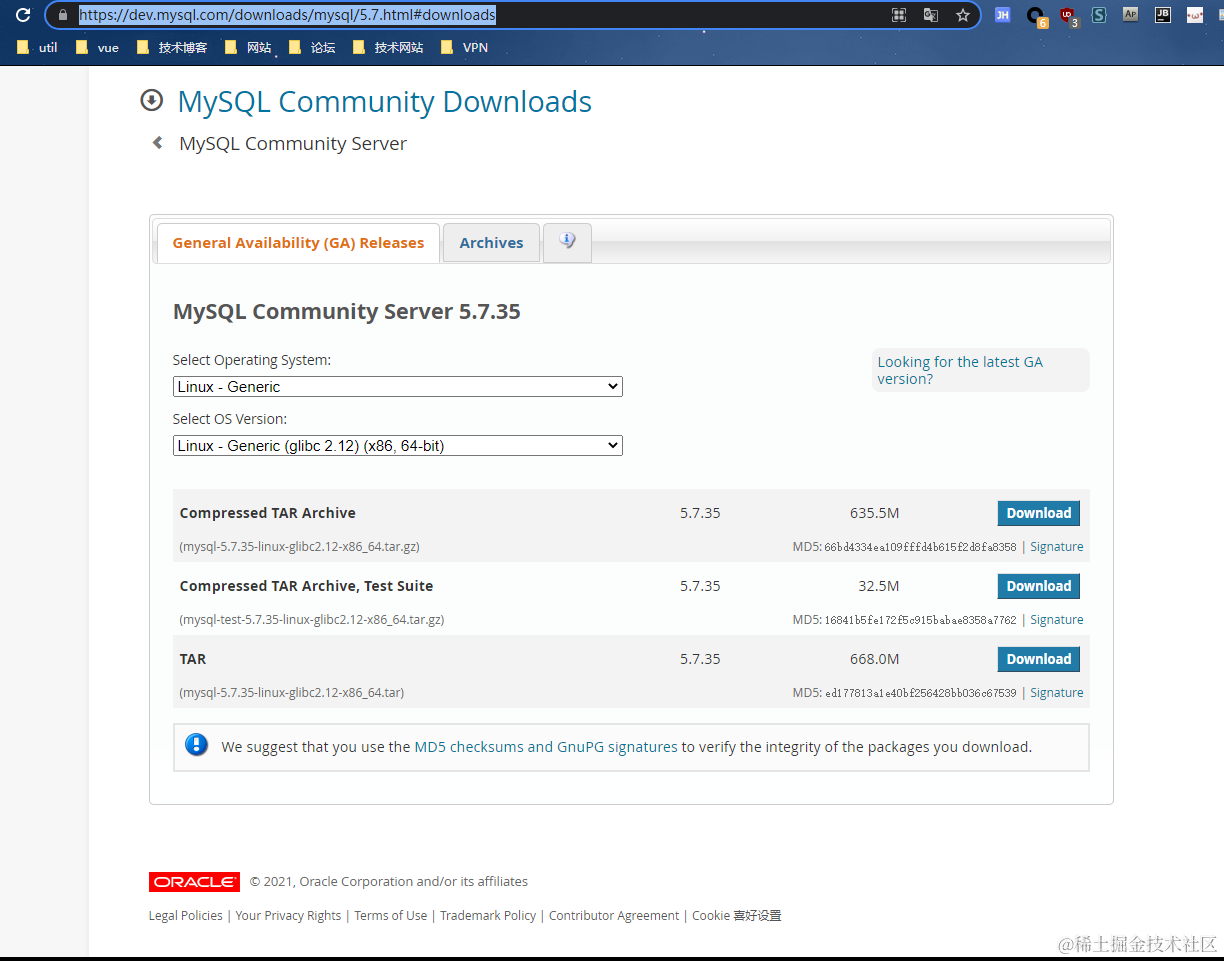The width and height of the screenshot is (1224, 961).
Task: Click MD5 value starting with 16841b5f
Action: (920, 620)
